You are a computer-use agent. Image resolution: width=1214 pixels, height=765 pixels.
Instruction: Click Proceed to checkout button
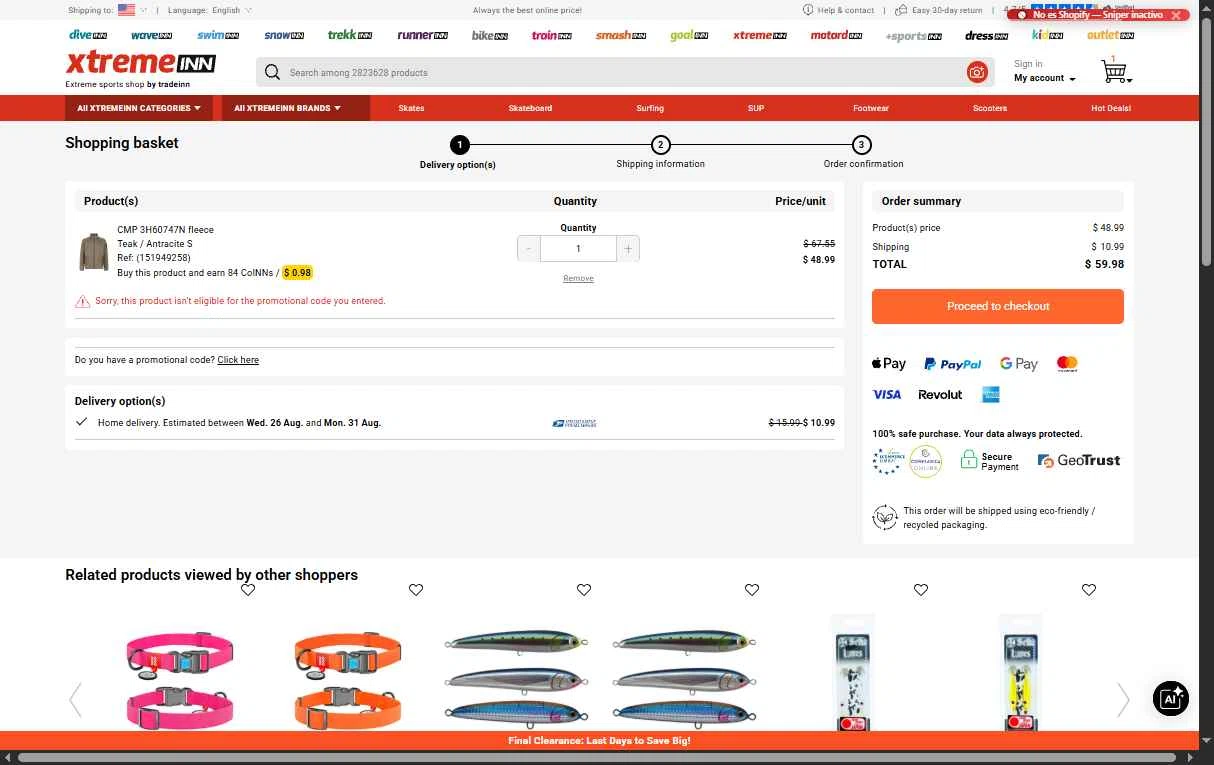click(998, 306)
